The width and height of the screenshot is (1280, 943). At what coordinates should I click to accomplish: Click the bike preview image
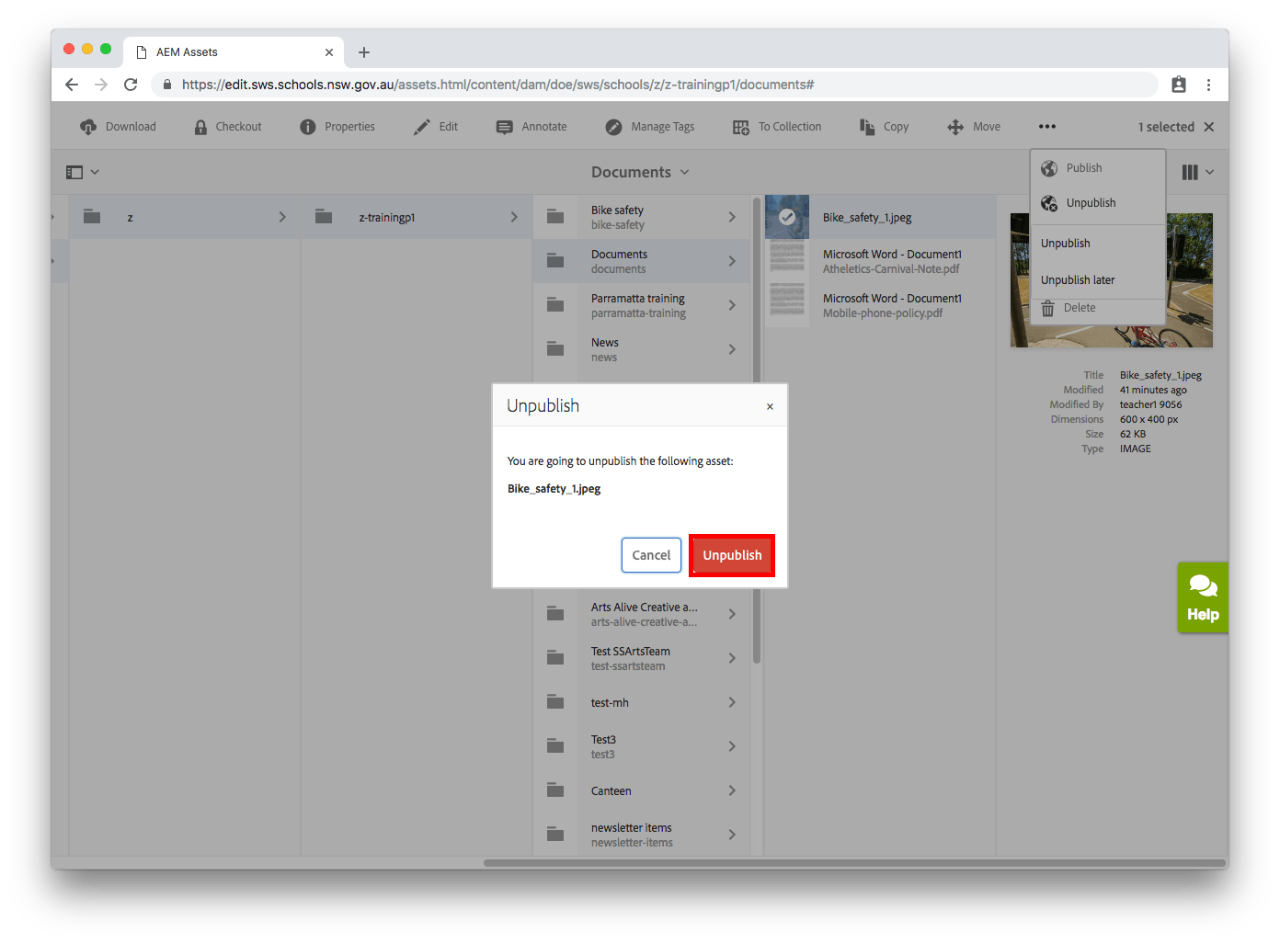[x=1111, y=280]
